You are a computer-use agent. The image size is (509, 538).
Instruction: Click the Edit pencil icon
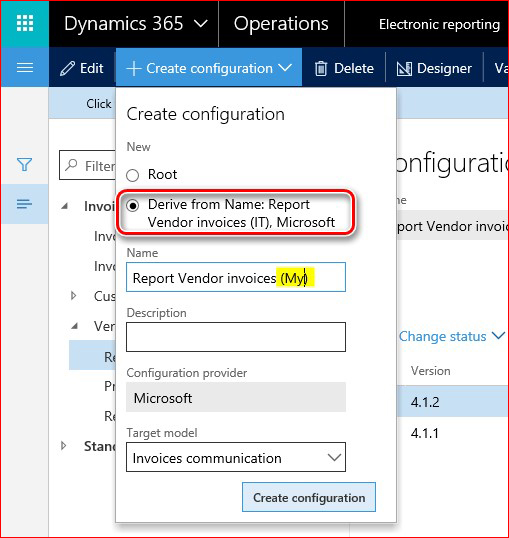tap(67, 68)
